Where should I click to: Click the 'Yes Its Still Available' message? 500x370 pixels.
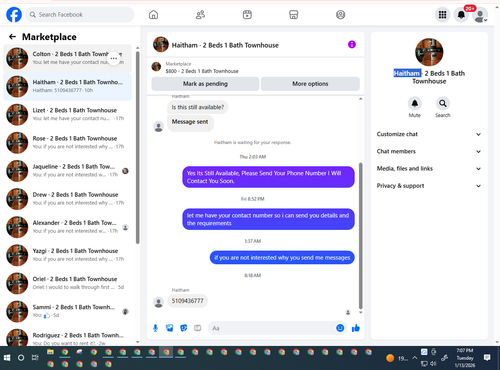point(268,177)
